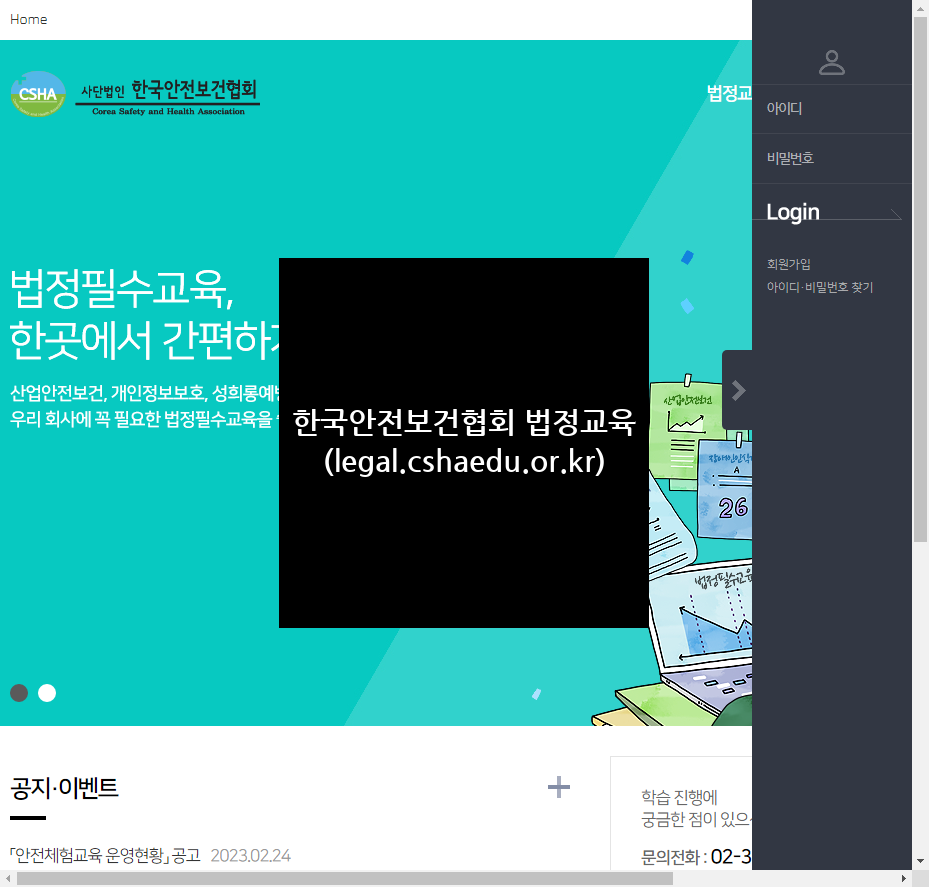Click the Login button
The height and width of the screenshot is (887, 929).
792,212
